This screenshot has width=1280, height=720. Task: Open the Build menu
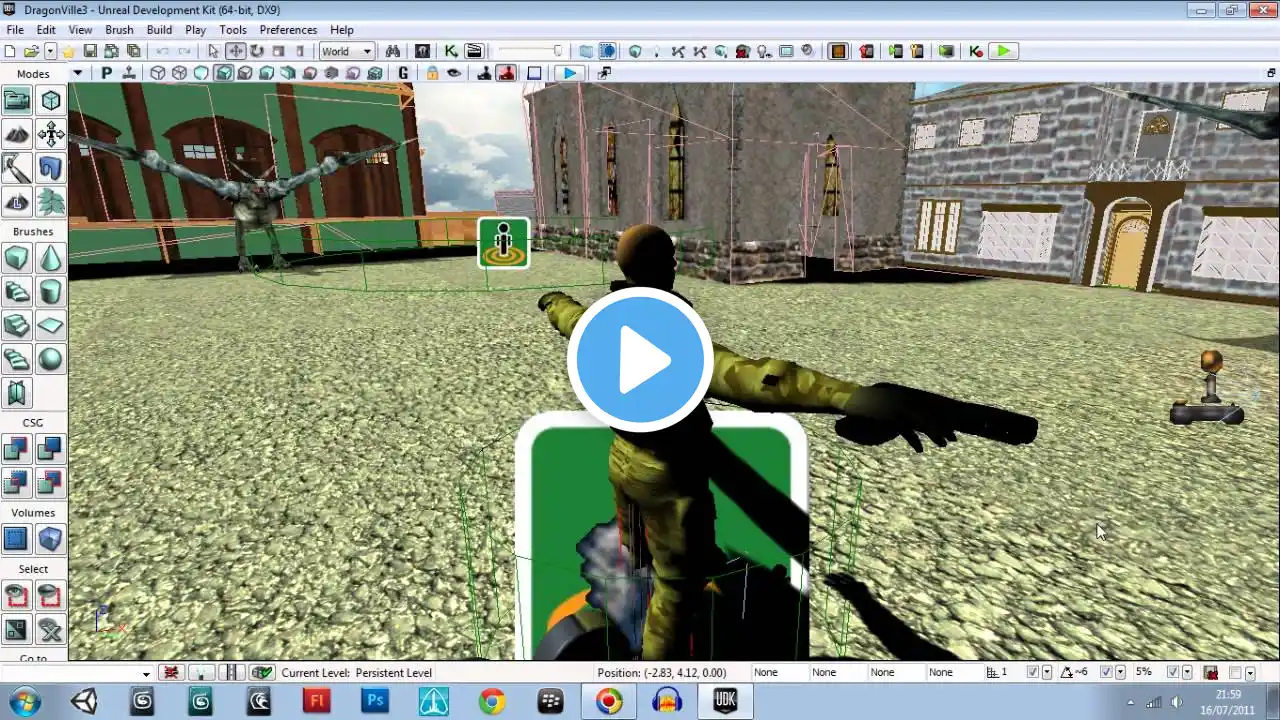[159, 30]
